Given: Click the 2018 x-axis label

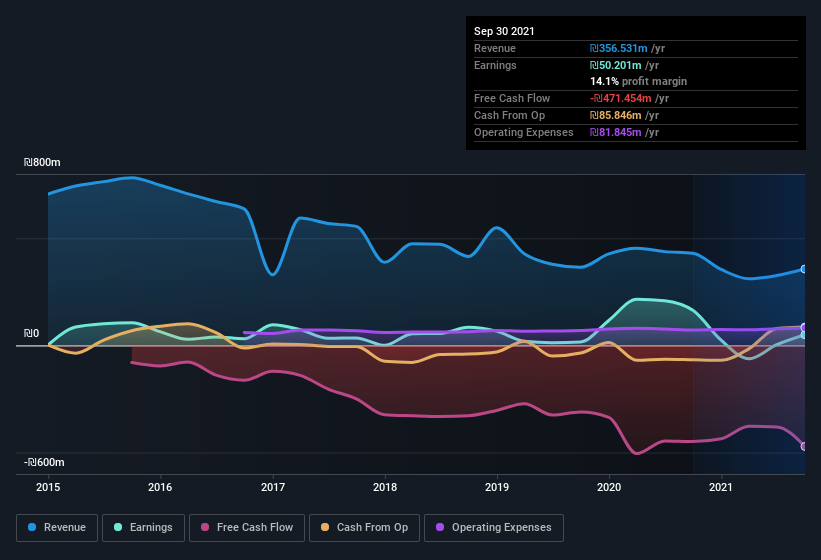Looking at the screenshot, I should [x=385, y=488].
